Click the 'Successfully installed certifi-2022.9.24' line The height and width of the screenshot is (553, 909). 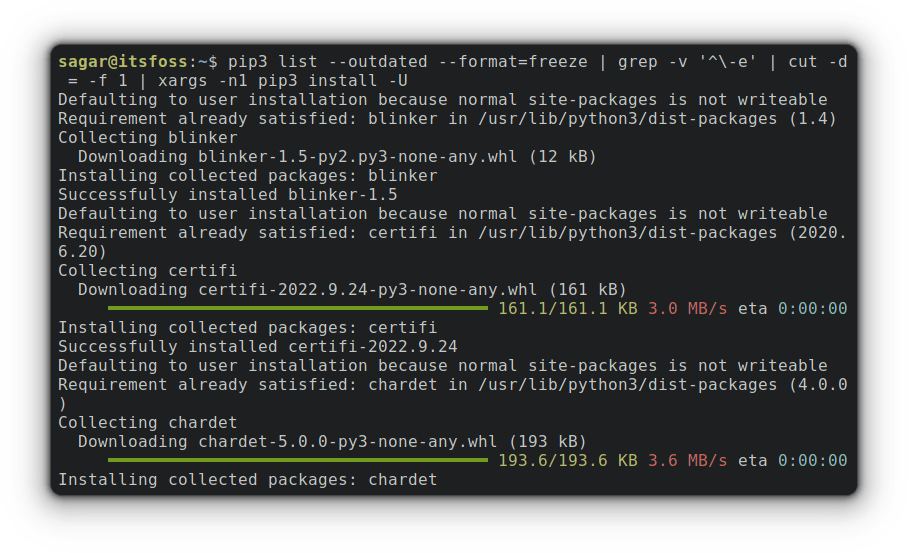tap(257, 347)
